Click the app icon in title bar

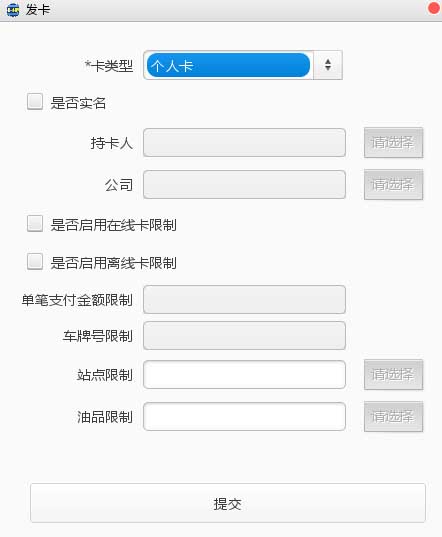(x=13, y=10)
